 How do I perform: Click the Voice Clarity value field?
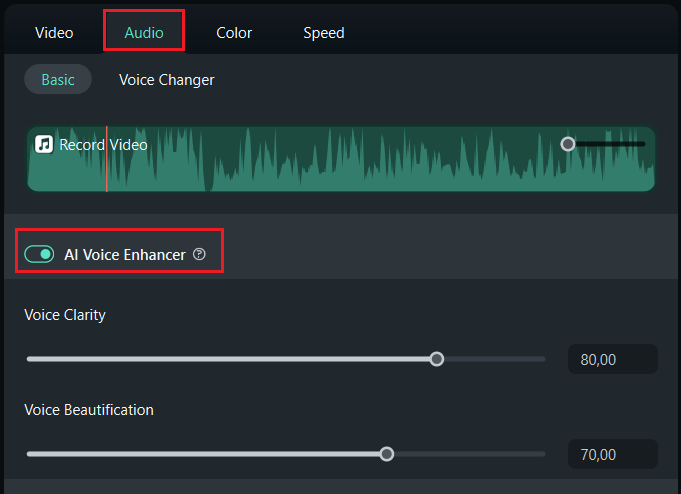coord(612,359)
